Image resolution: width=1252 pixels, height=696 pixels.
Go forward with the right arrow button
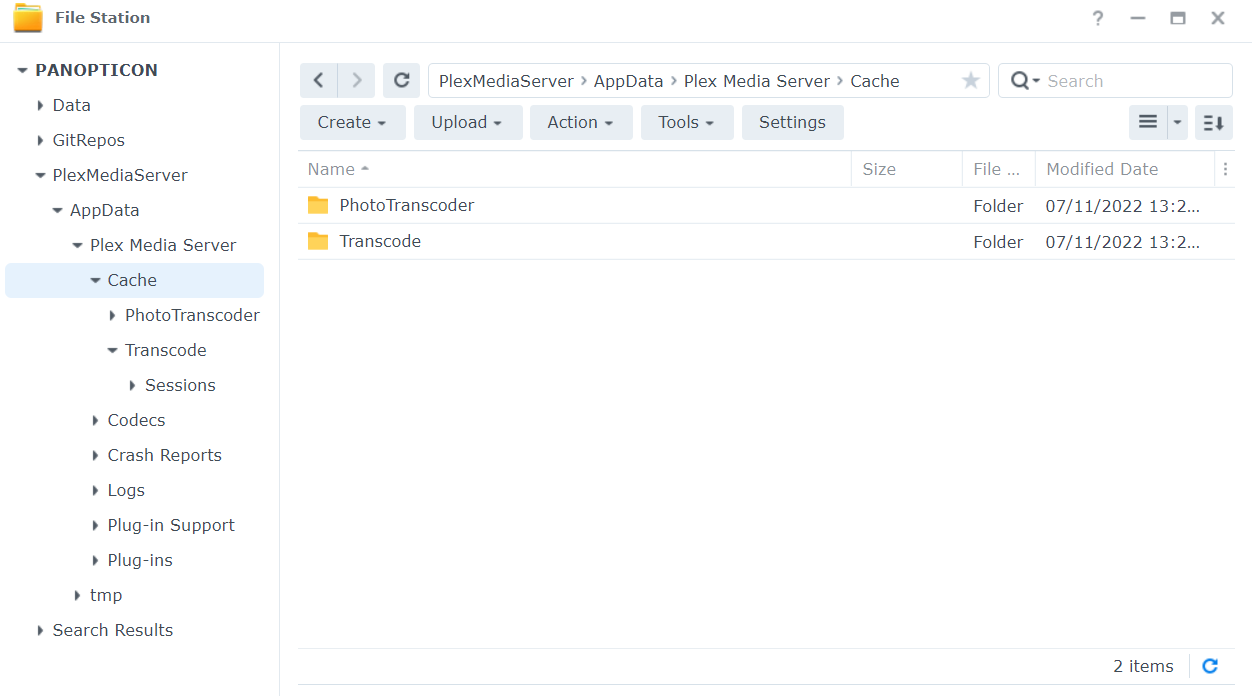click(357, 81)
